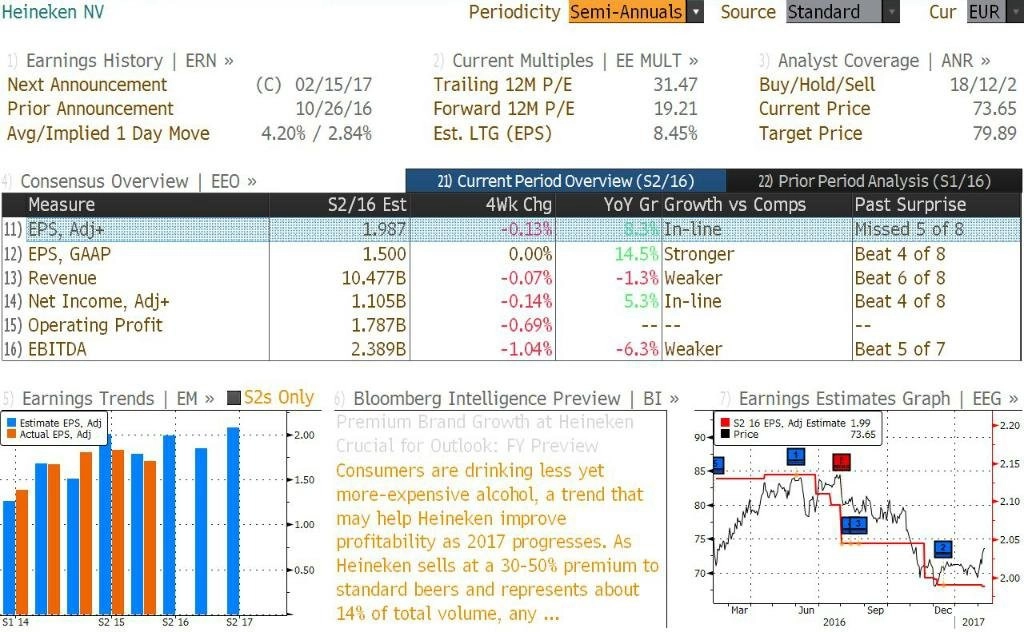
Task: Click blue marker 4 on estimates graph
Action: tap(795, 456)
